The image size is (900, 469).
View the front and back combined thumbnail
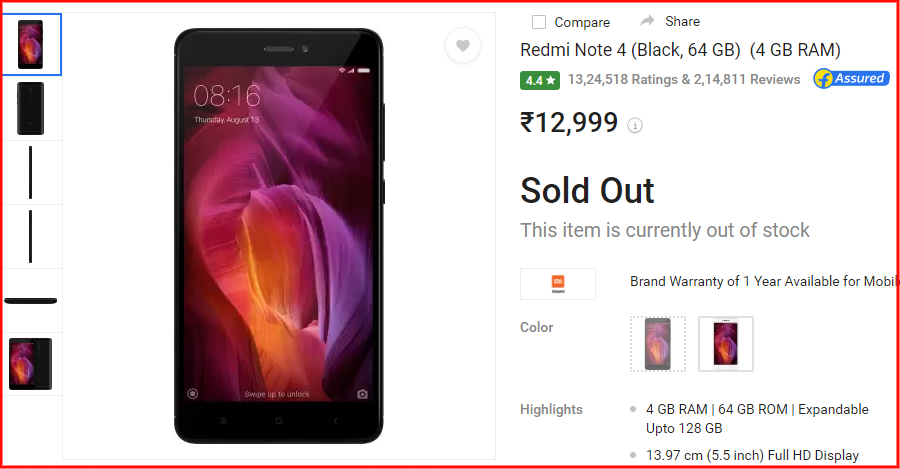click(31, 364)
